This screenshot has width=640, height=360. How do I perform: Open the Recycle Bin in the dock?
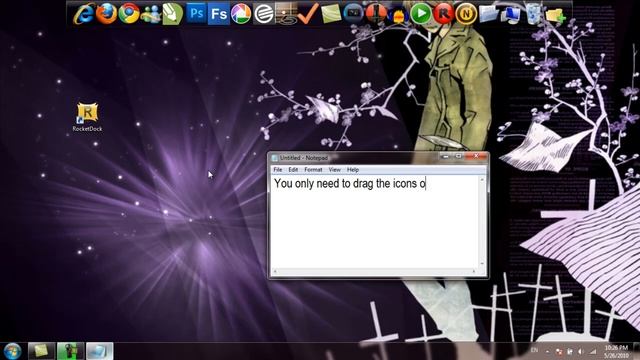tap(533, 13)
